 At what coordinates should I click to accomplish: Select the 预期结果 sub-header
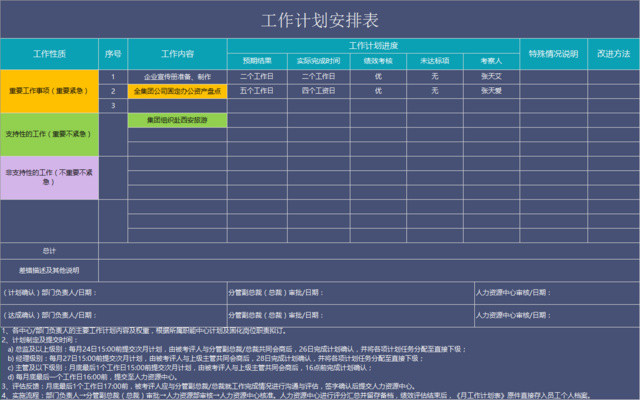tap(258, 61)
